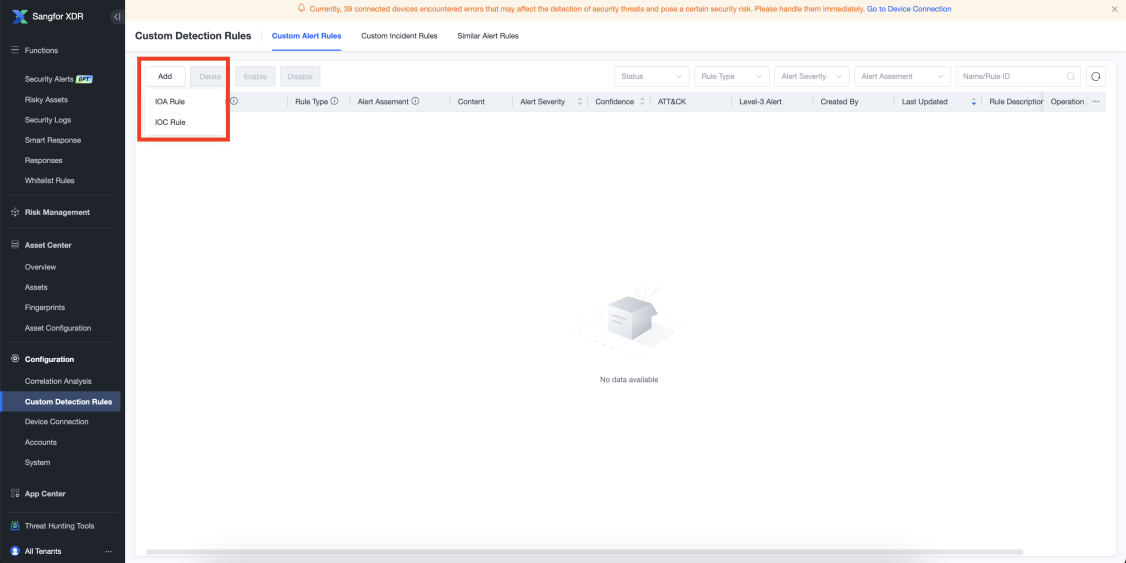
Task: Open Whitelist Rules in sidebar
Action: (x=50, y=180)
